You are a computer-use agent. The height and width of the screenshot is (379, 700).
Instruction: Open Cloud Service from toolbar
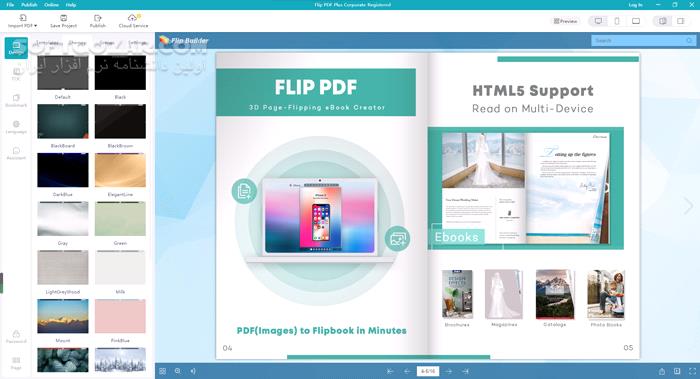pos(133,21)
